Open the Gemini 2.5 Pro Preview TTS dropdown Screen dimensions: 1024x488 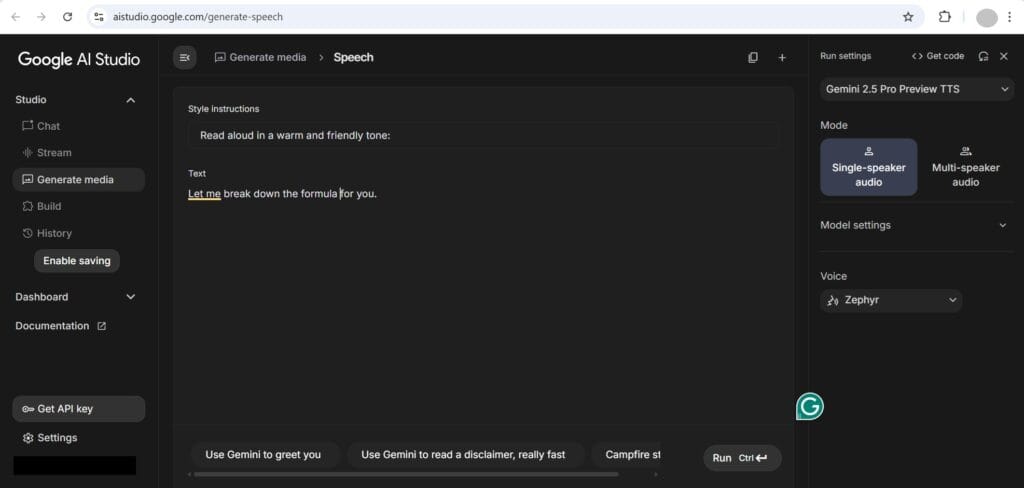pos(918,89)
